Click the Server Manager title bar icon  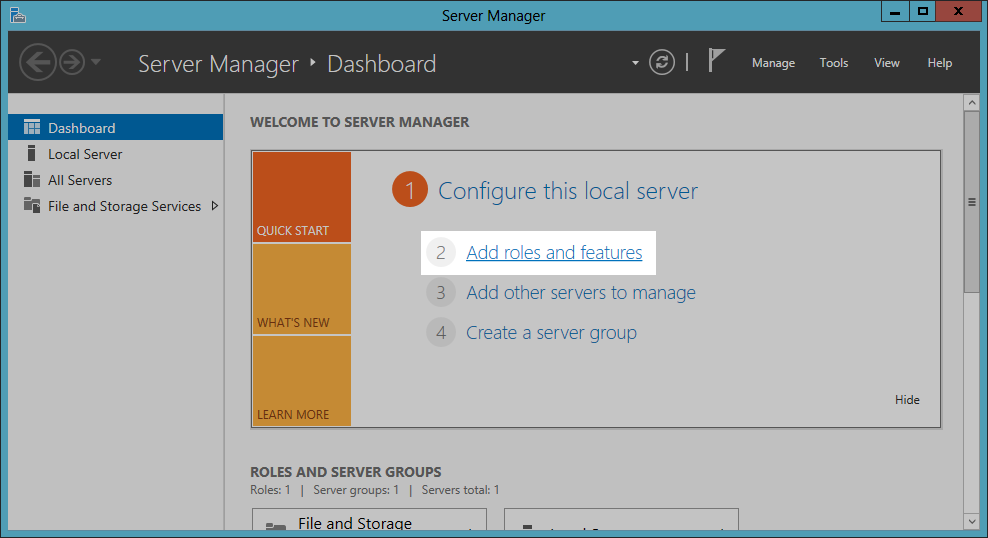click(x=18, y=15)
